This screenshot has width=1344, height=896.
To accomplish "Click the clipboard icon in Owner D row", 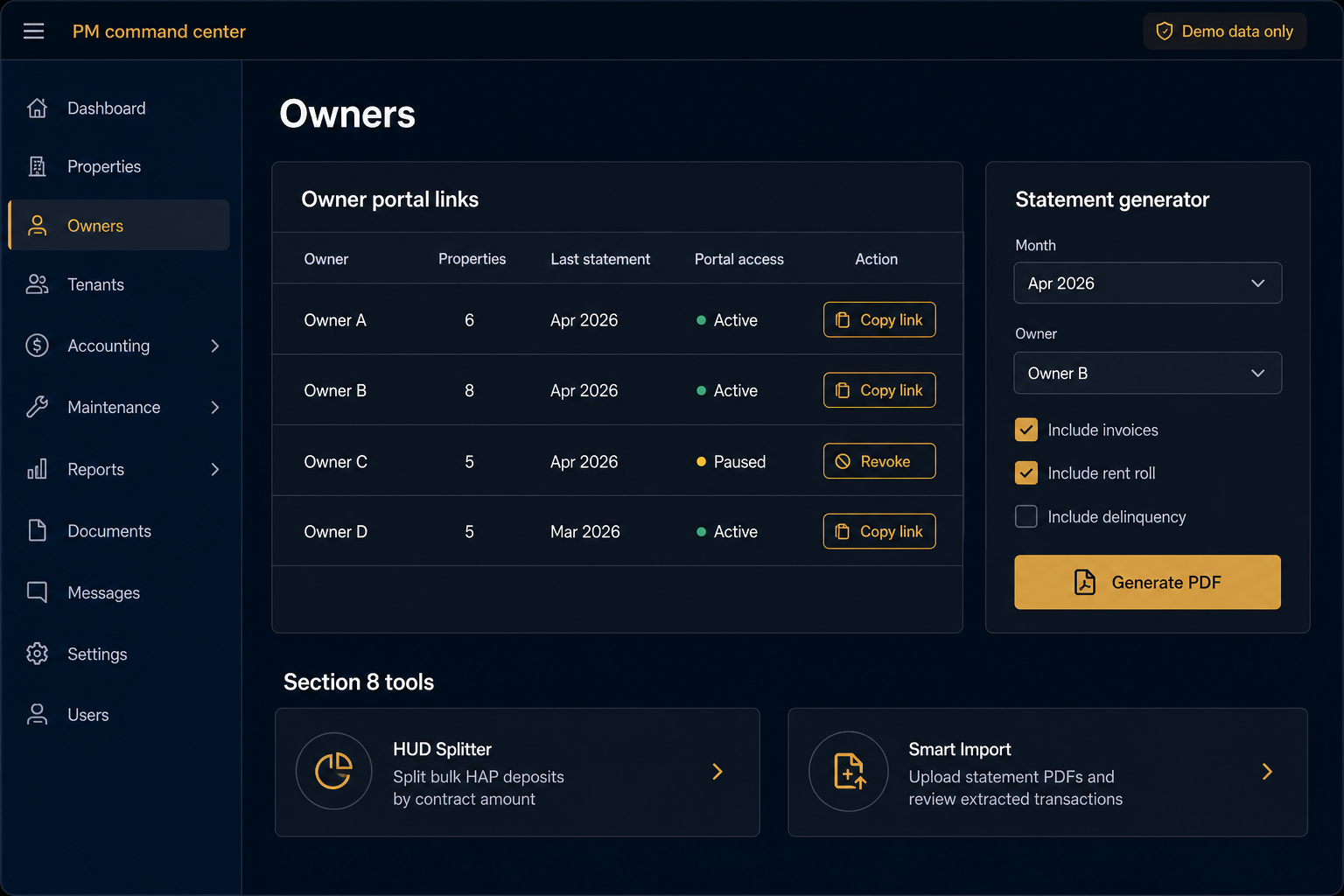I will tap(843, 531).
